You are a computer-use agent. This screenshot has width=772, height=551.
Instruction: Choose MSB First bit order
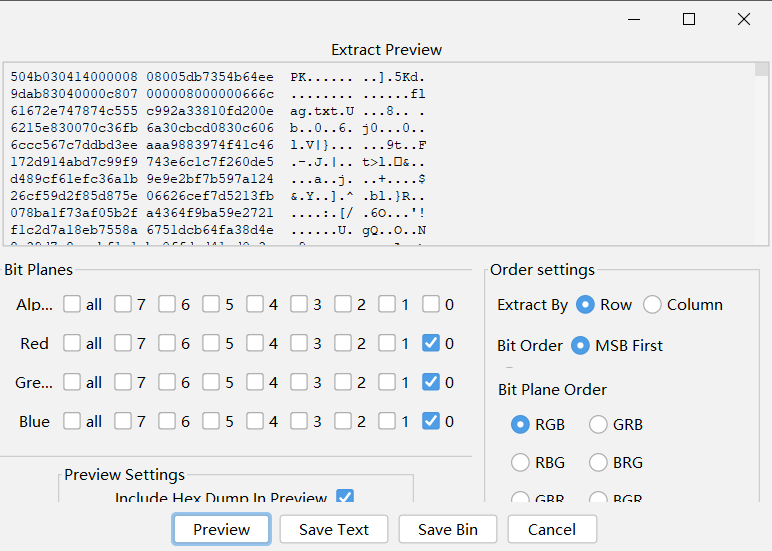click(580, 345)
